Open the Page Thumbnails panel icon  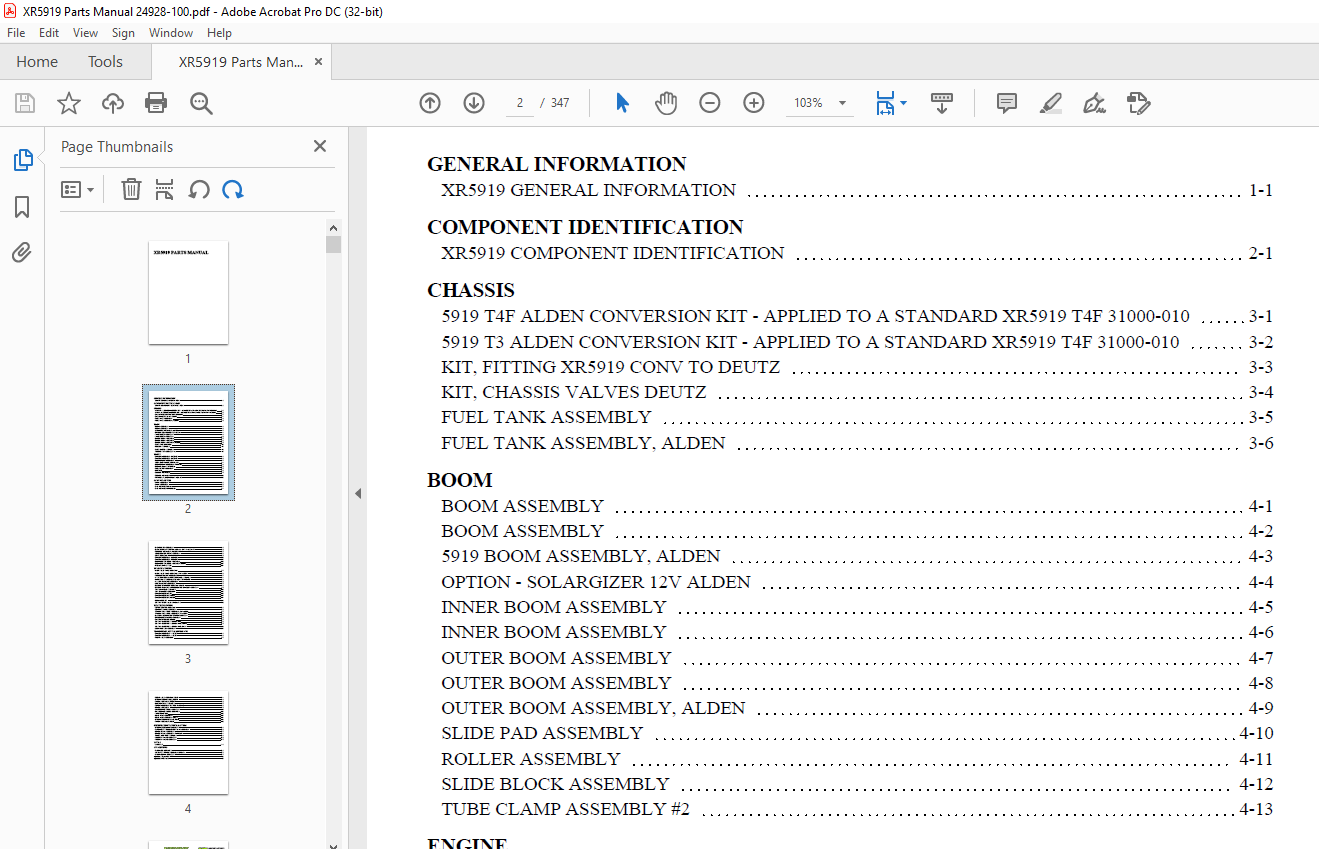22,160
